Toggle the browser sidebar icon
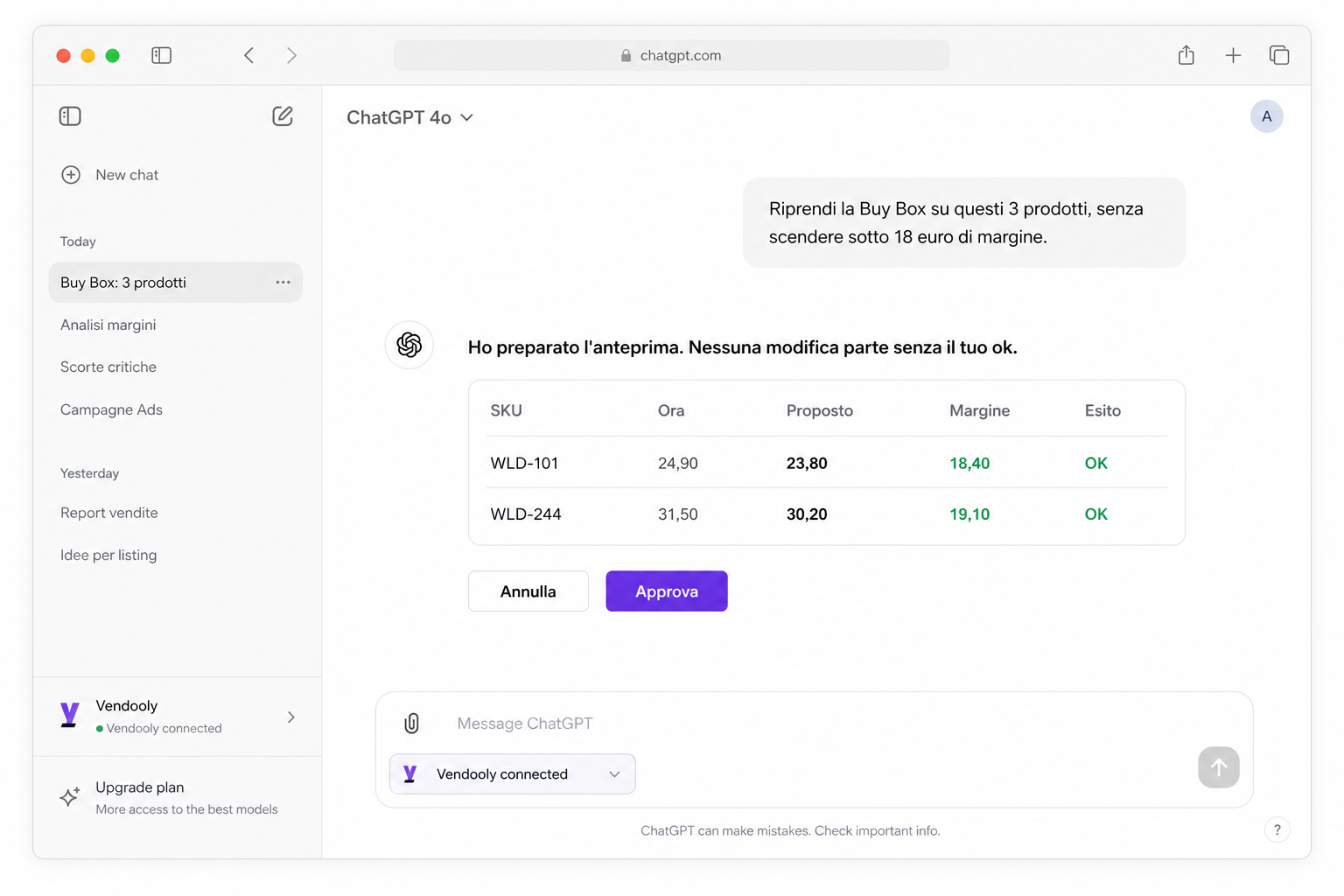The width and height of the screenshot is (1344, 896). click(161, 55)
